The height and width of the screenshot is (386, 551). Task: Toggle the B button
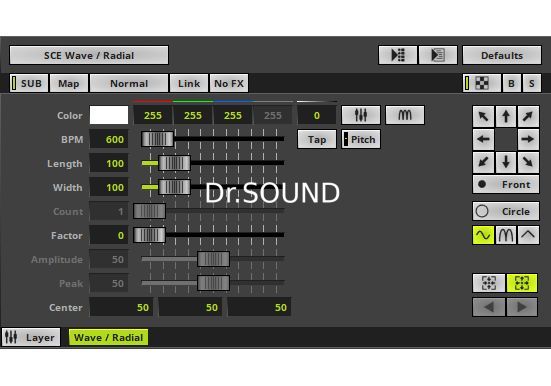click(512, 83)
